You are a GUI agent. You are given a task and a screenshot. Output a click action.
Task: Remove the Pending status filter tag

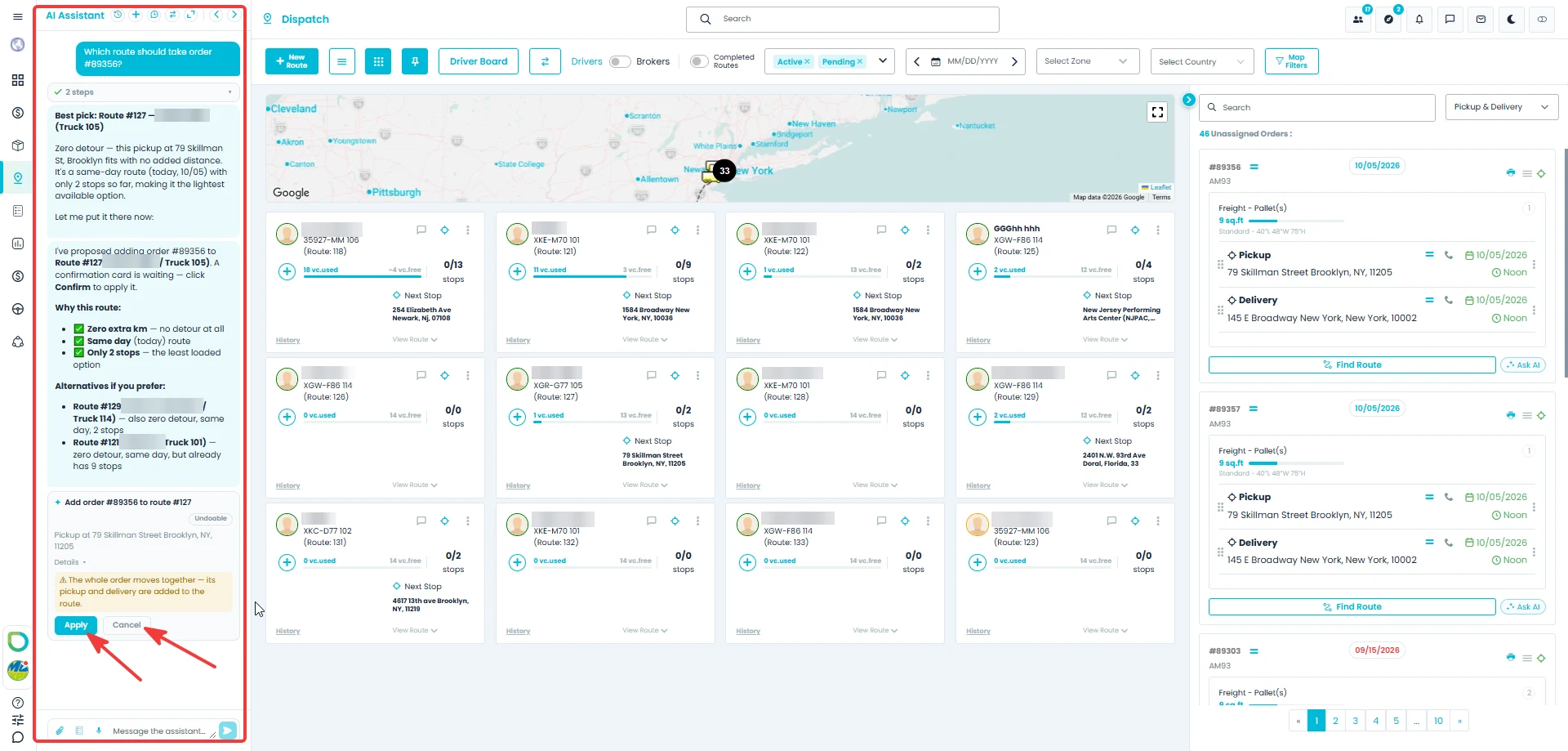(859, 61)
